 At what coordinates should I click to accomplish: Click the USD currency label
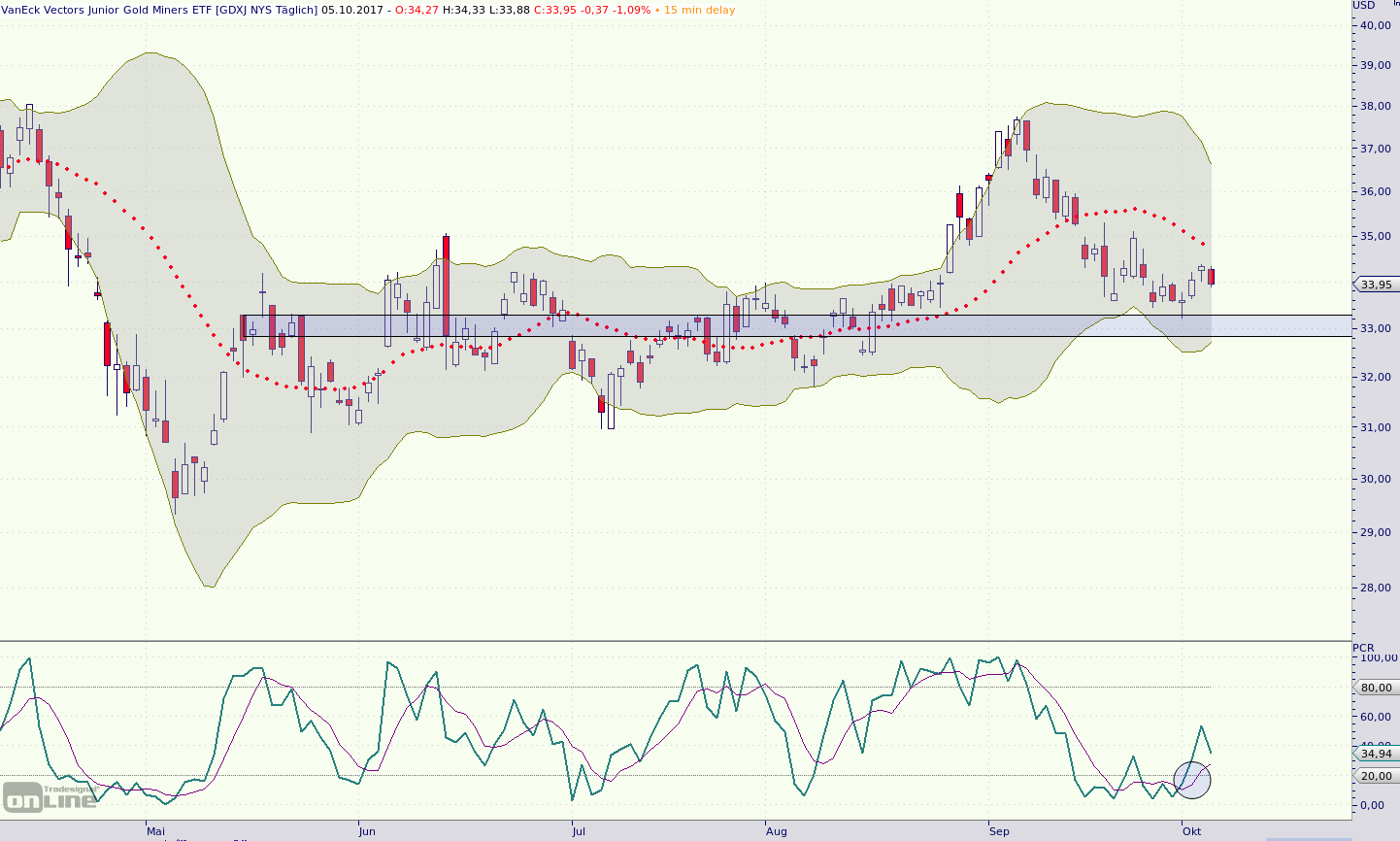tap(1365, 6)
